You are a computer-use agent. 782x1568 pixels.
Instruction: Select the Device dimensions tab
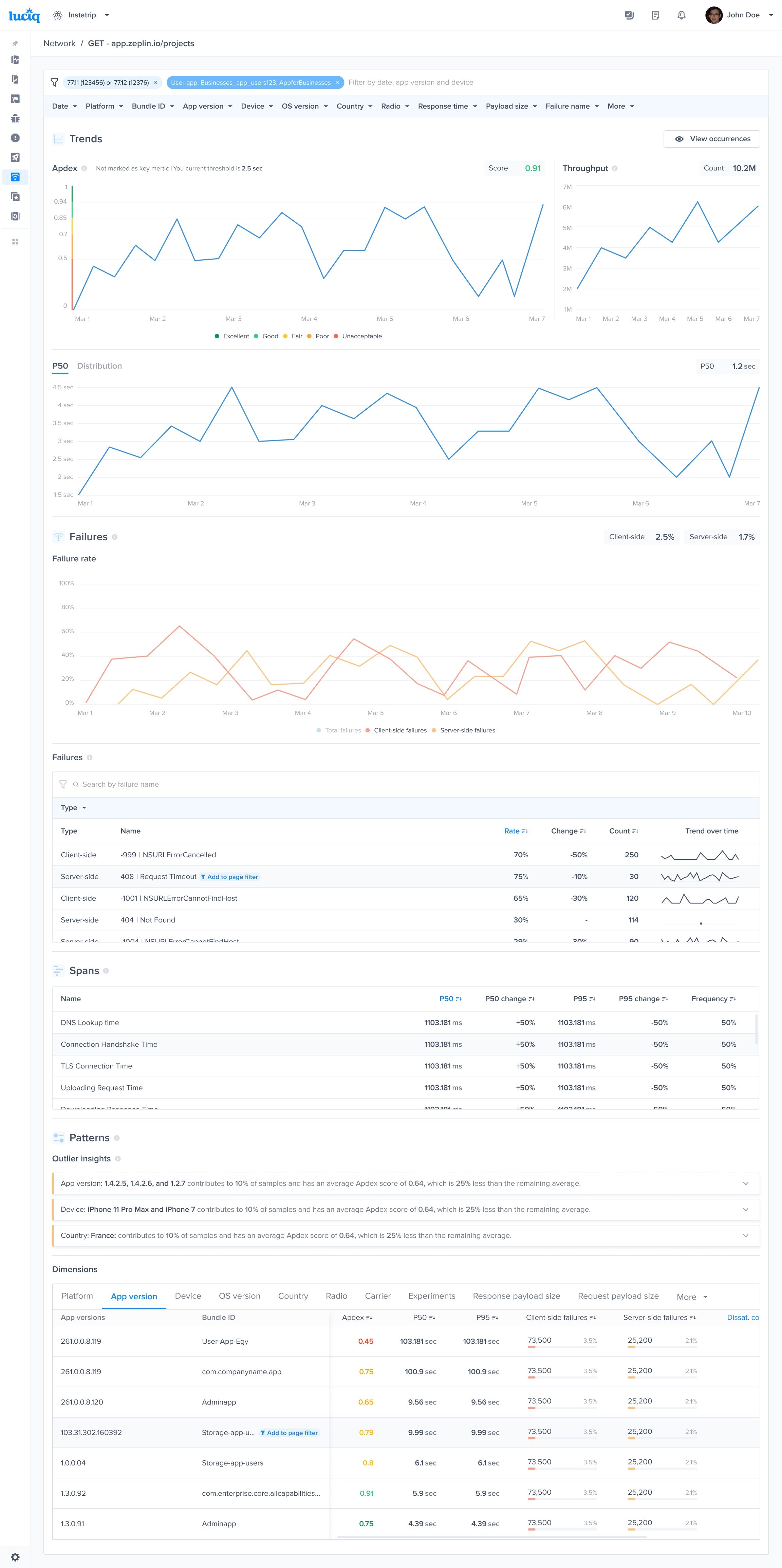tap(187, 1296)
